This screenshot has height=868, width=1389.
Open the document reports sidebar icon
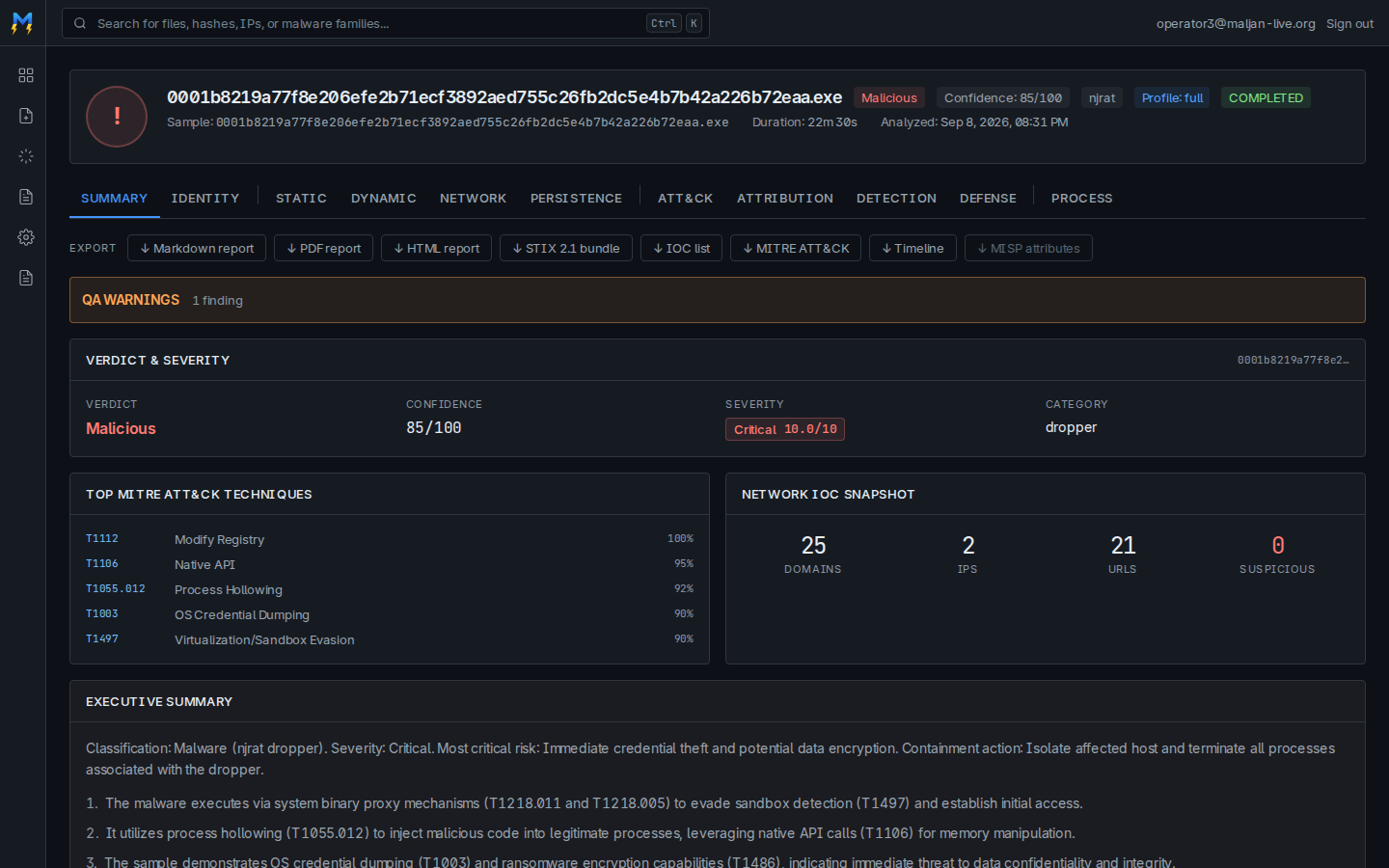(x=26, y=197)
